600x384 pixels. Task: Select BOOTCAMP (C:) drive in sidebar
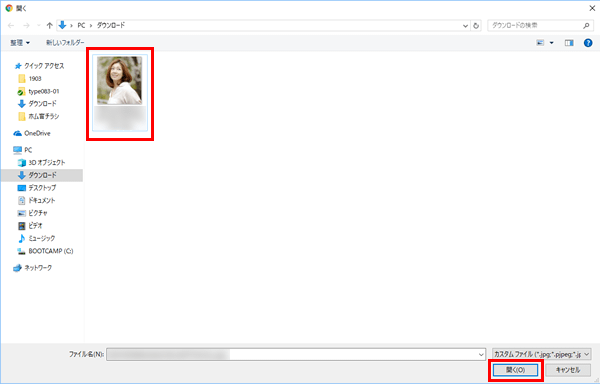pos(45,251)
